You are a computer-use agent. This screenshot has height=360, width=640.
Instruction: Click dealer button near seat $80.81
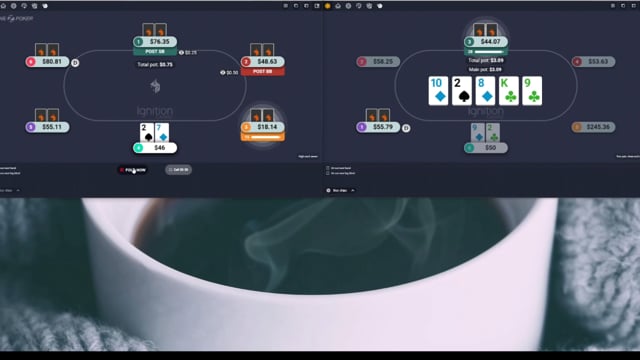(x=75, y=63)
